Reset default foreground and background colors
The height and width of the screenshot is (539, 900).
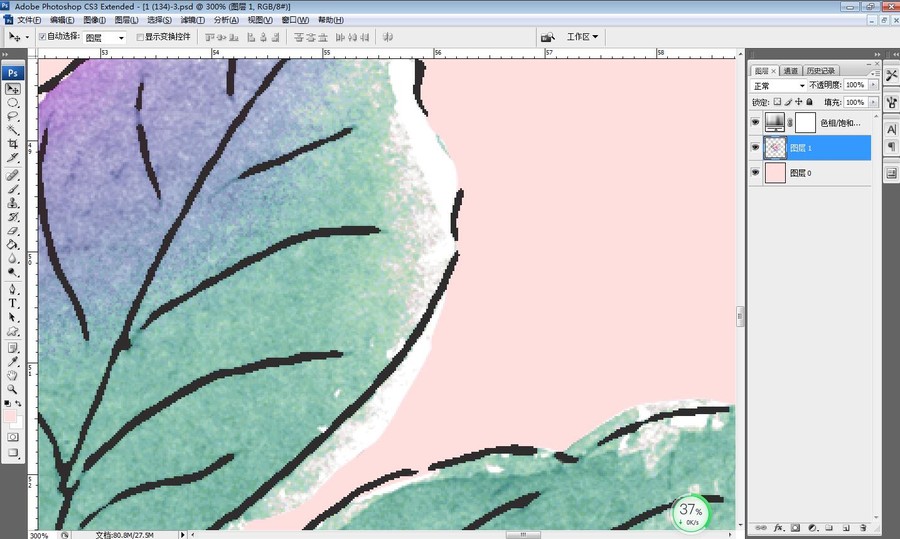coord(7,404)
